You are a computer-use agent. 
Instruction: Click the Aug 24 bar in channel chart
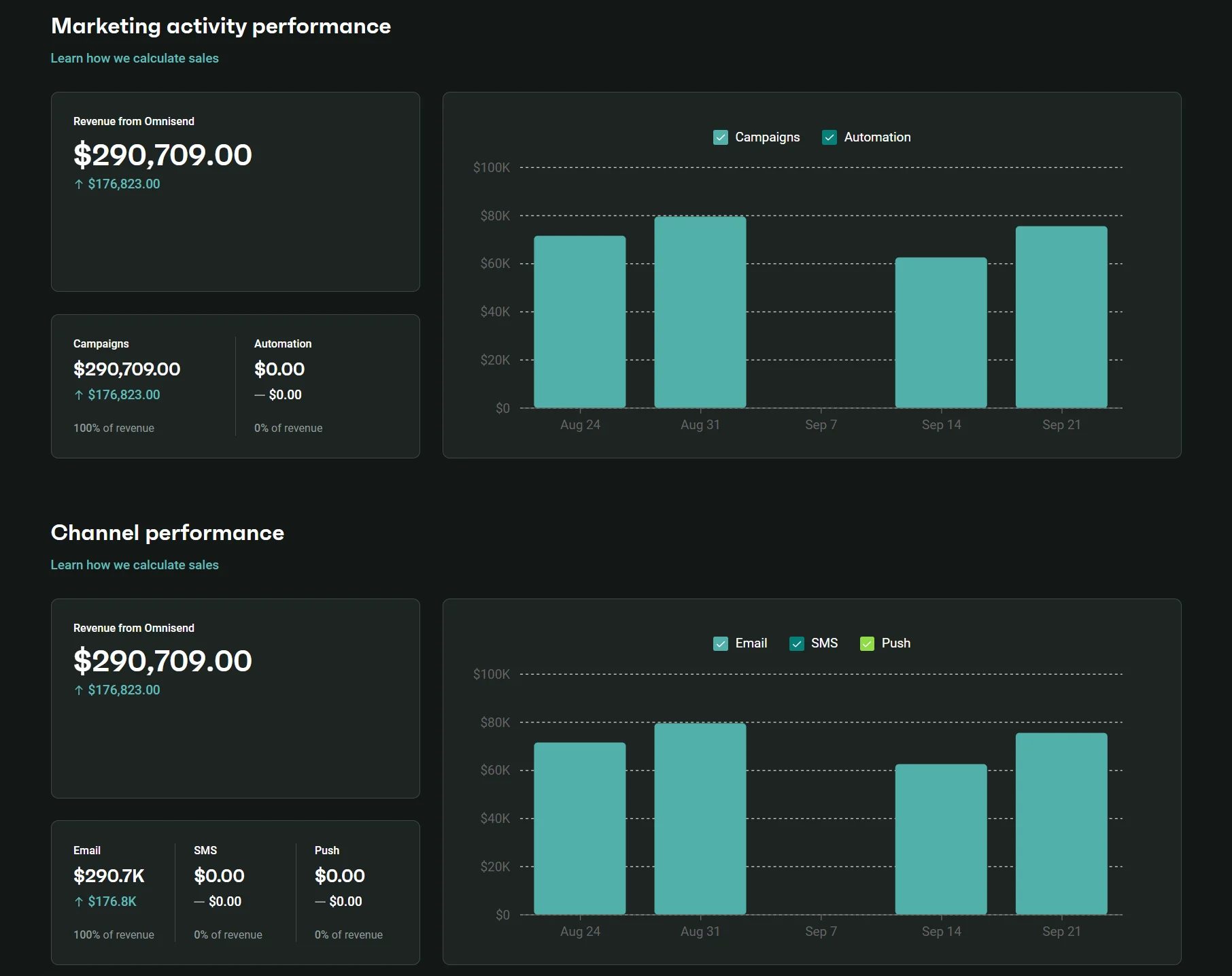pyautogui.click(x=580, y=828)
